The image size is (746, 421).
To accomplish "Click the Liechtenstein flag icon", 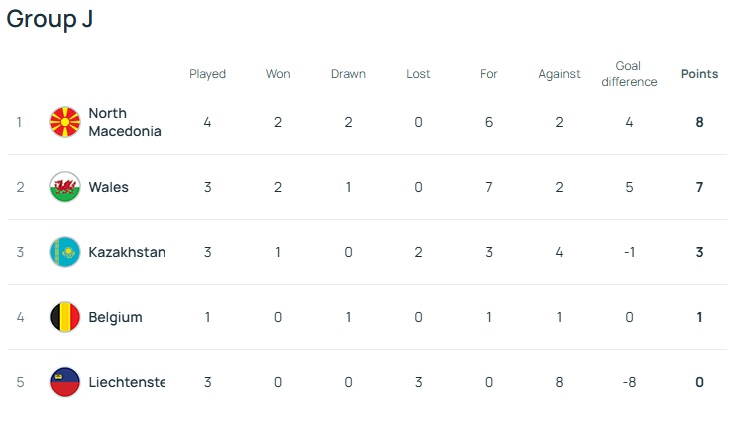I will tap(65, 382).
